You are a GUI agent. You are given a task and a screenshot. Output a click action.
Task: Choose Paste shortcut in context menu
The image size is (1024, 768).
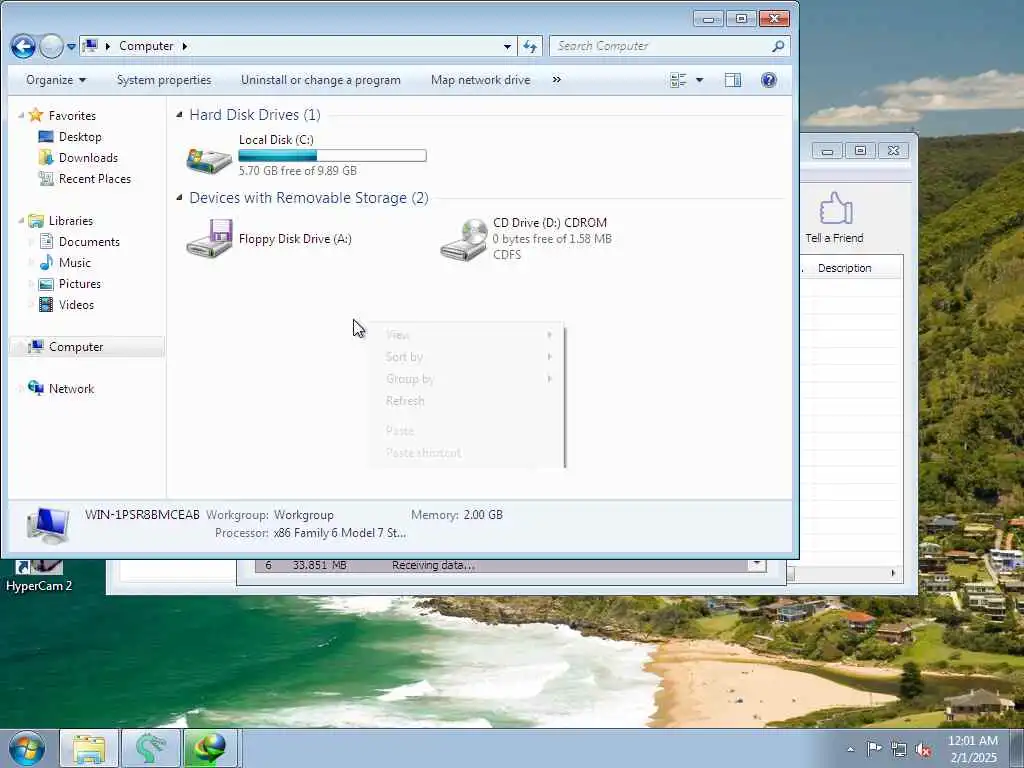tap(468, 453)
